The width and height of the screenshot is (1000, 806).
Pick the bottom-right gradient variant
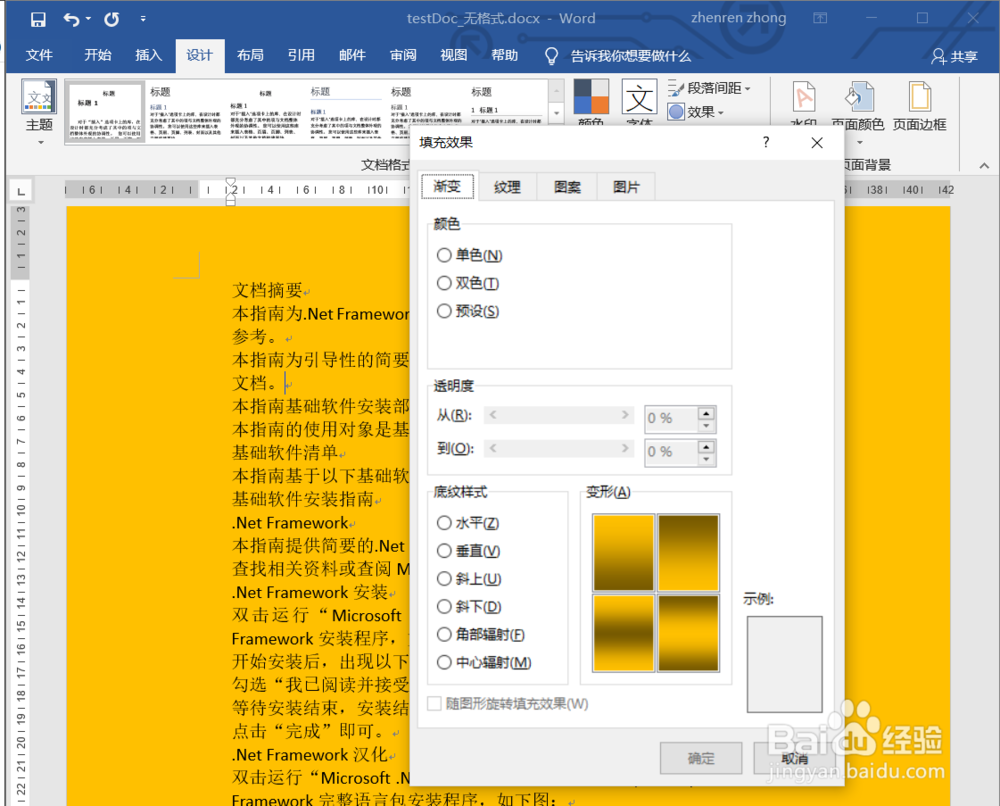(x=688, y=633)
